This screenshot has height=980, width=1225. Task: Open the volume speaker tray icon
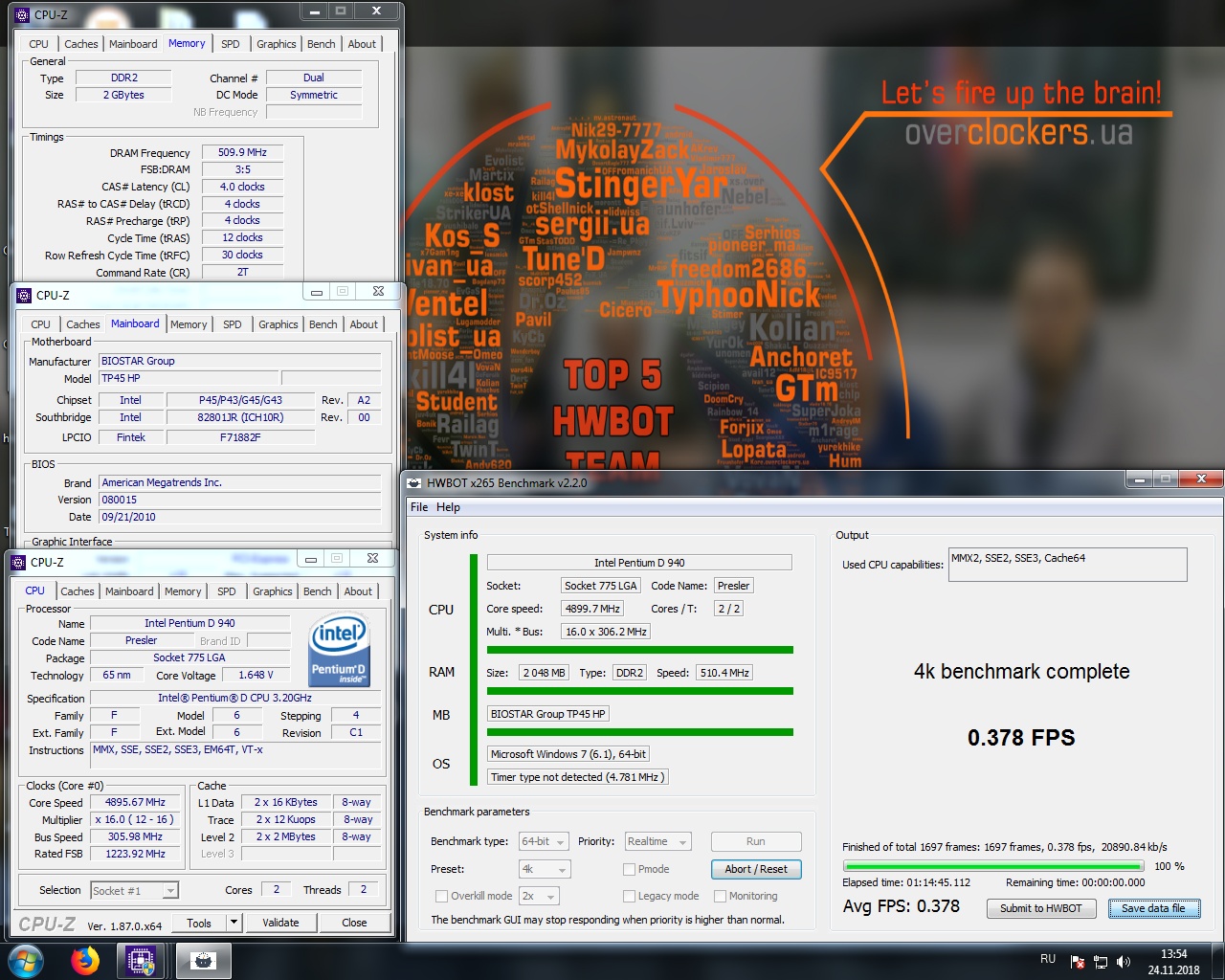click(1124, 962)
